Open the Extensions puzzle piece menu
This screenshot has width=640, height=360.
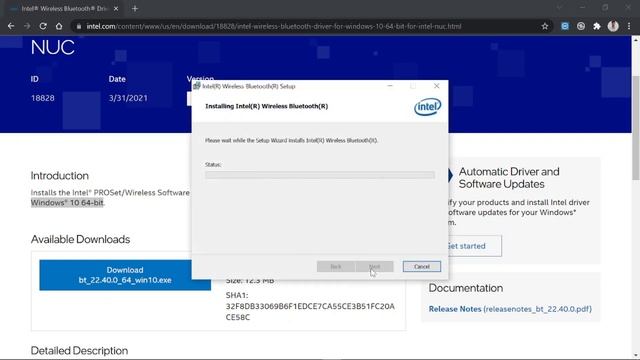[x=597, y=26]
